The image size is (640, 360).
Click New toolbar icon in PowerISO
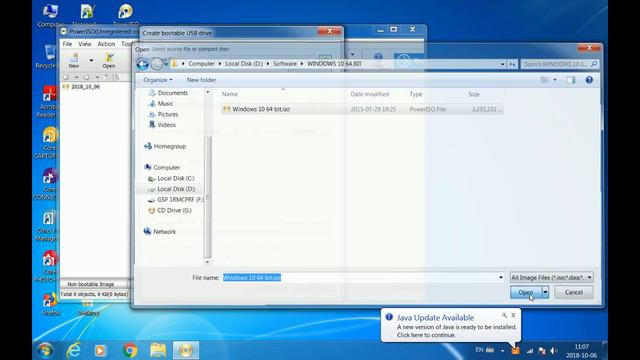[x=74, y=60]
